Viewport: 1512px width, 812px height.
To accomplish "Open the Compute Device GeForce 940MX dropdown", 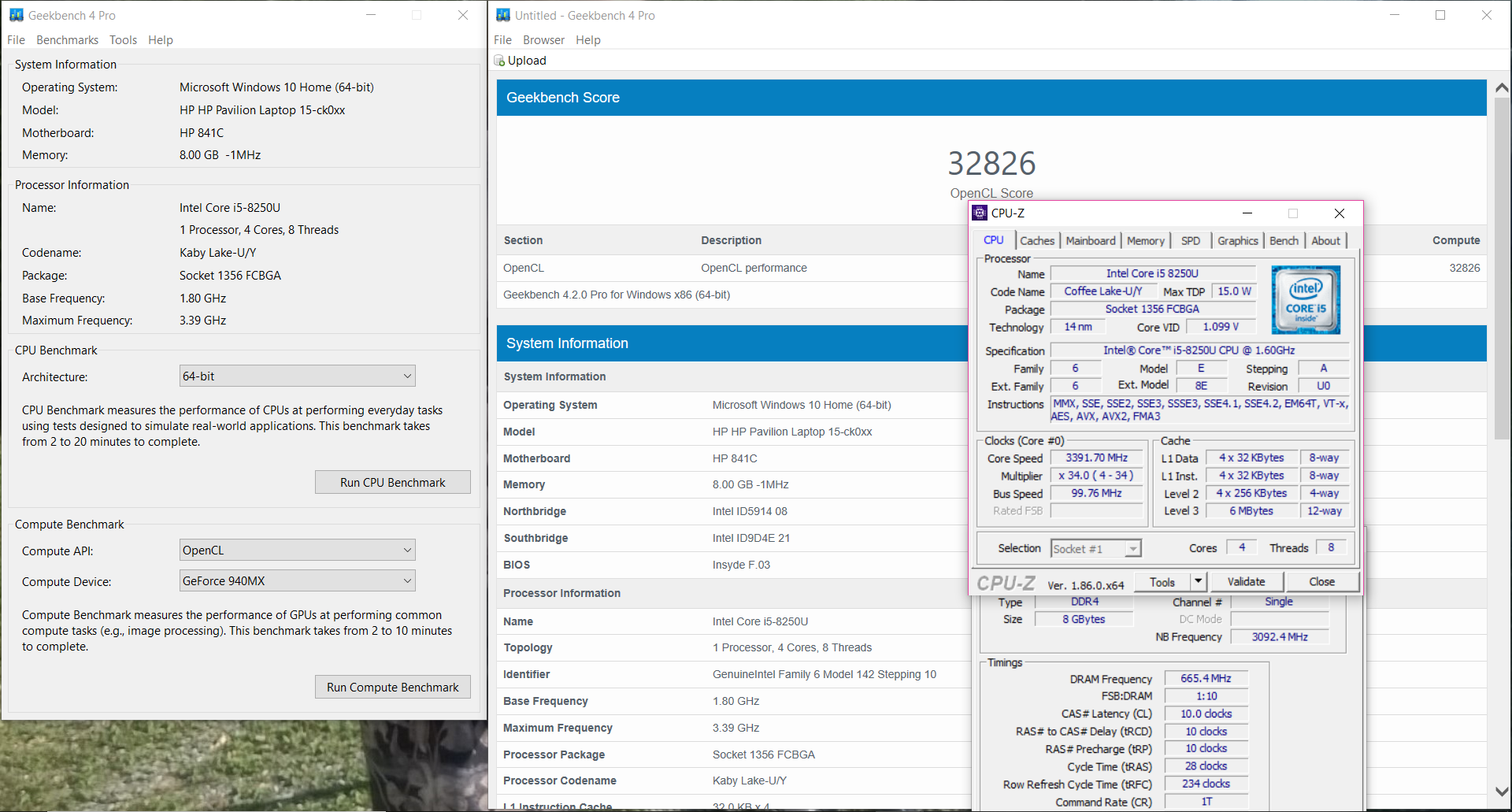I will 298,581.
